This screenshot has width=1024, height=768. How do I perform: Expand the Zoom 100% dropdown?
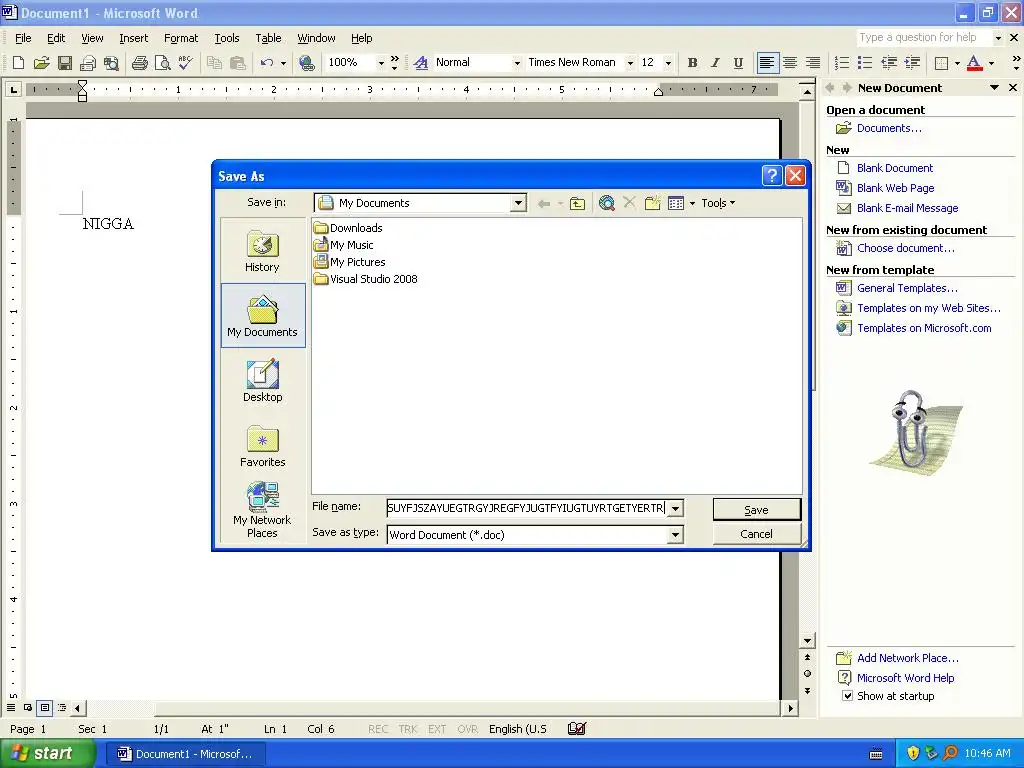tap(381, 63)
